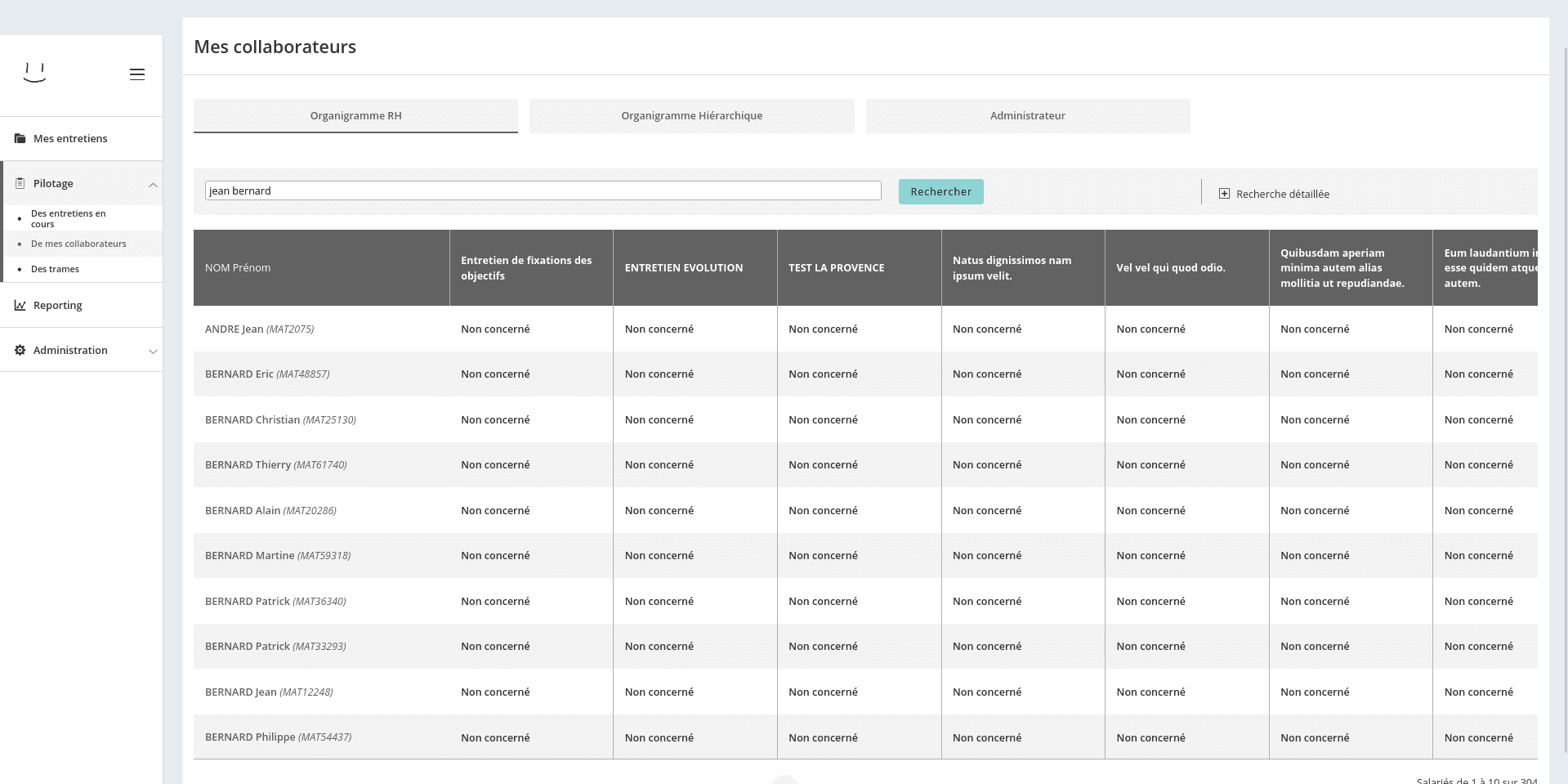Click the search field containing jean bernard
Image resolution: width=1568 pixels, height=784 pixels.
point(543,190)
